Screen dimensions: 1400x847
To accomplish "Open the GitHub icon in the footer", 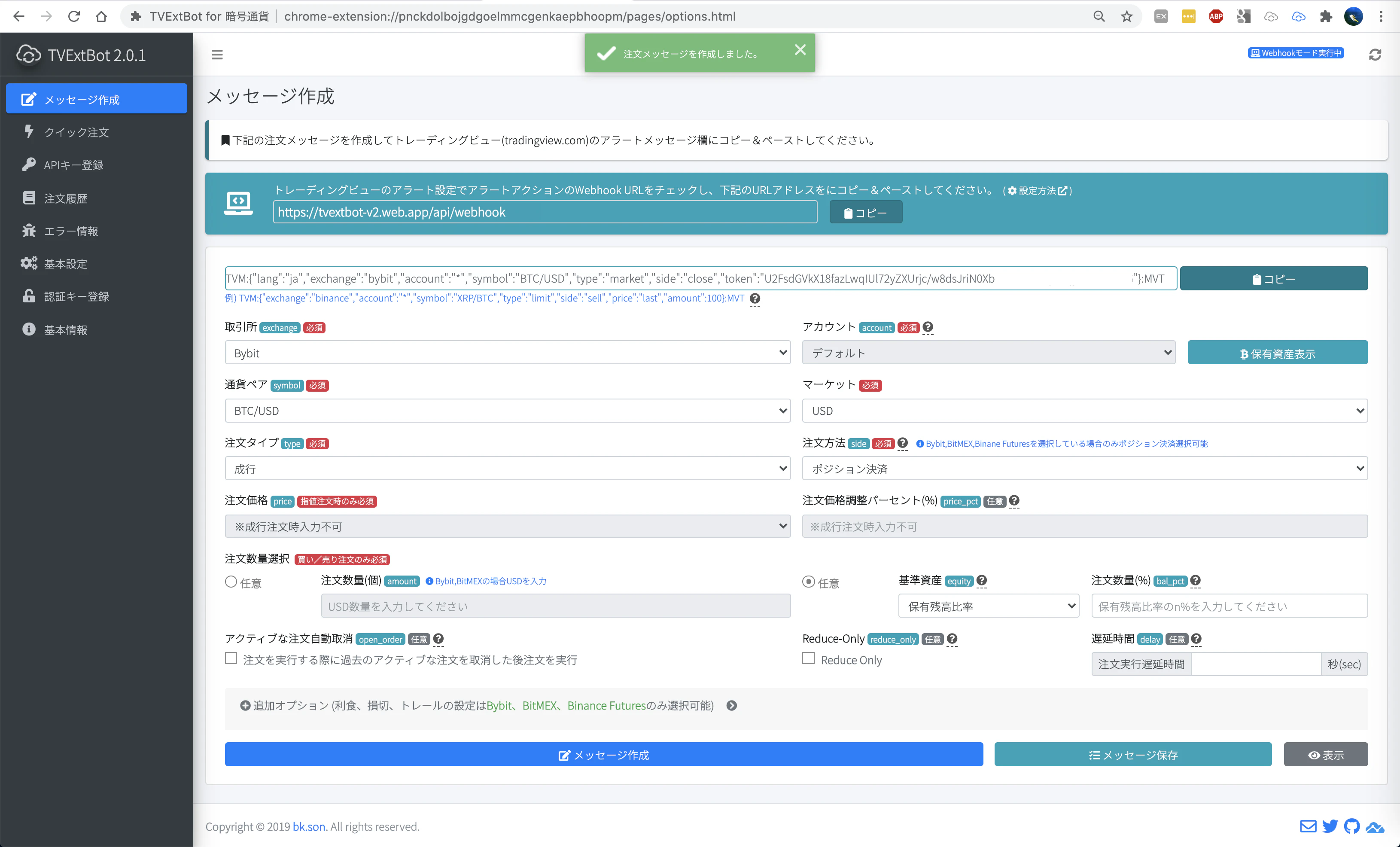I will [1352, 826].
